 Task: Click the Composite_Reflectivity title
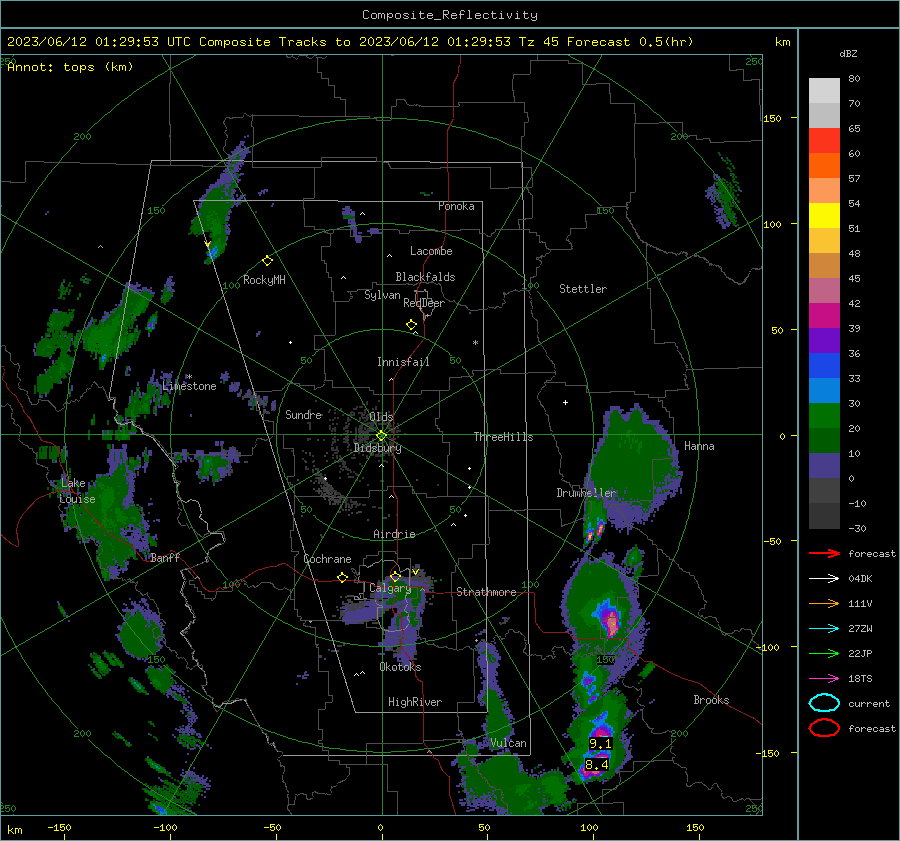[x=450, y=15]
